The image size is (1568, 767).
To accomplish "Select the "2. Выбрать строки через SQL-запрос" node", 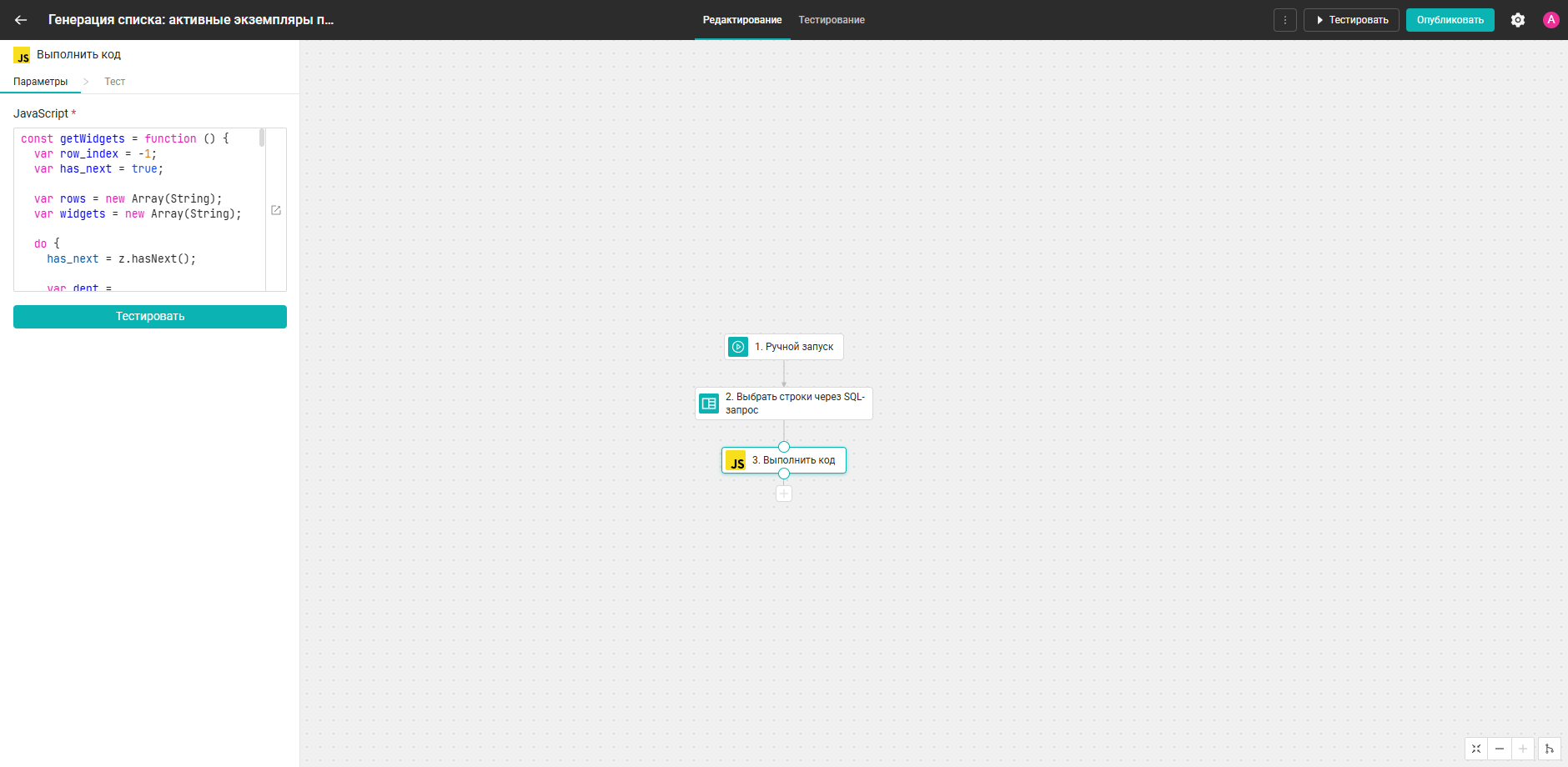I will pyautogui.click(x=784, y=404).
